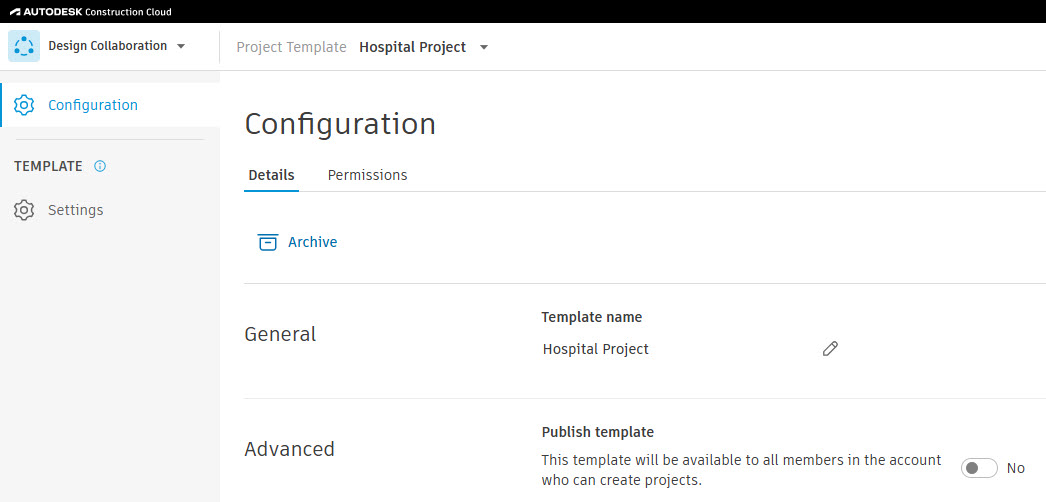Click the Archive link
The height and width of the screenshot is (502, 1046).
[312, 242]
